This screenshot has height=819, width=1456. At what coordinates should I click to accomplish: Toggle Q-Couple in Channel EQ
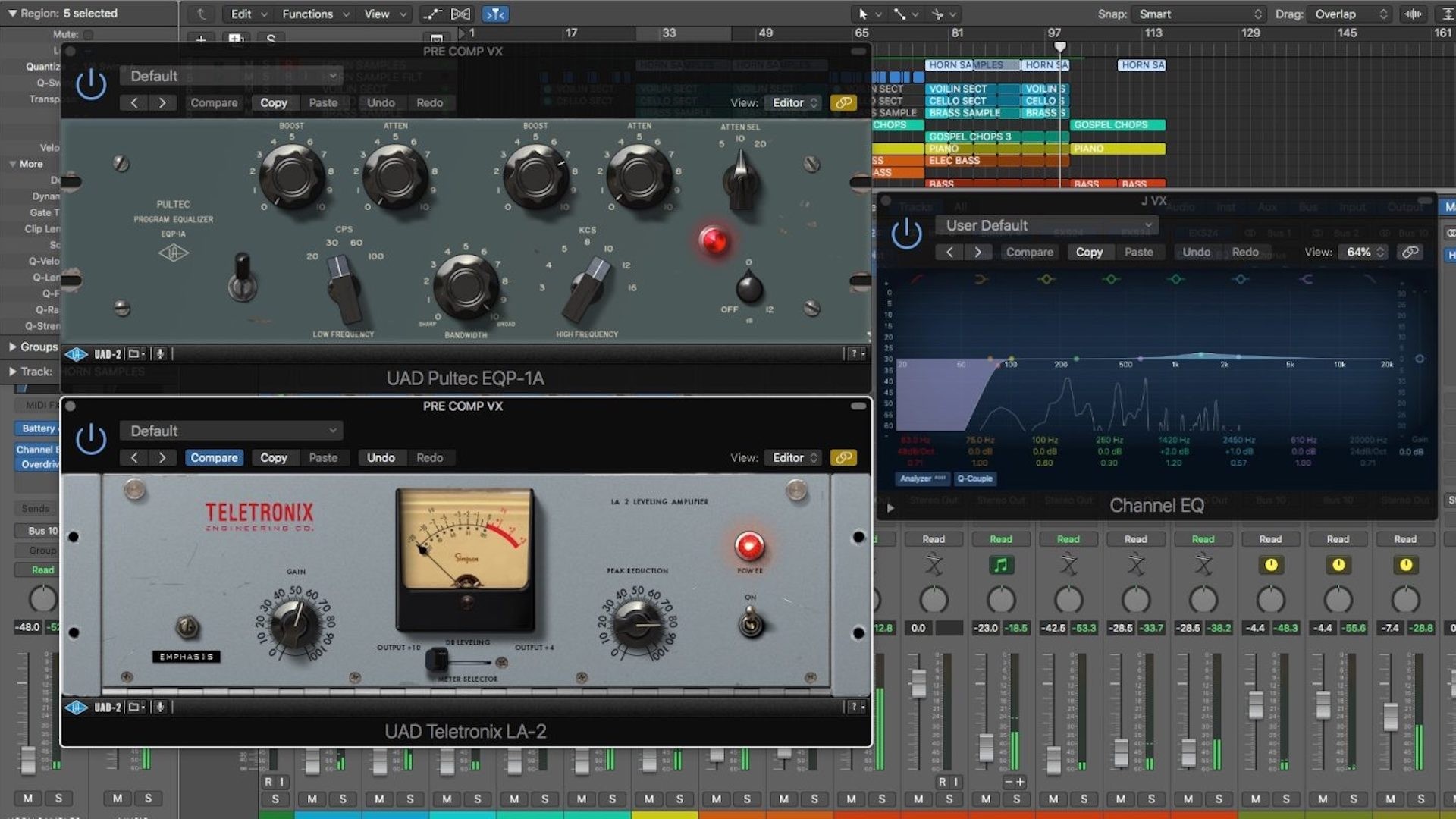(974, 479)
